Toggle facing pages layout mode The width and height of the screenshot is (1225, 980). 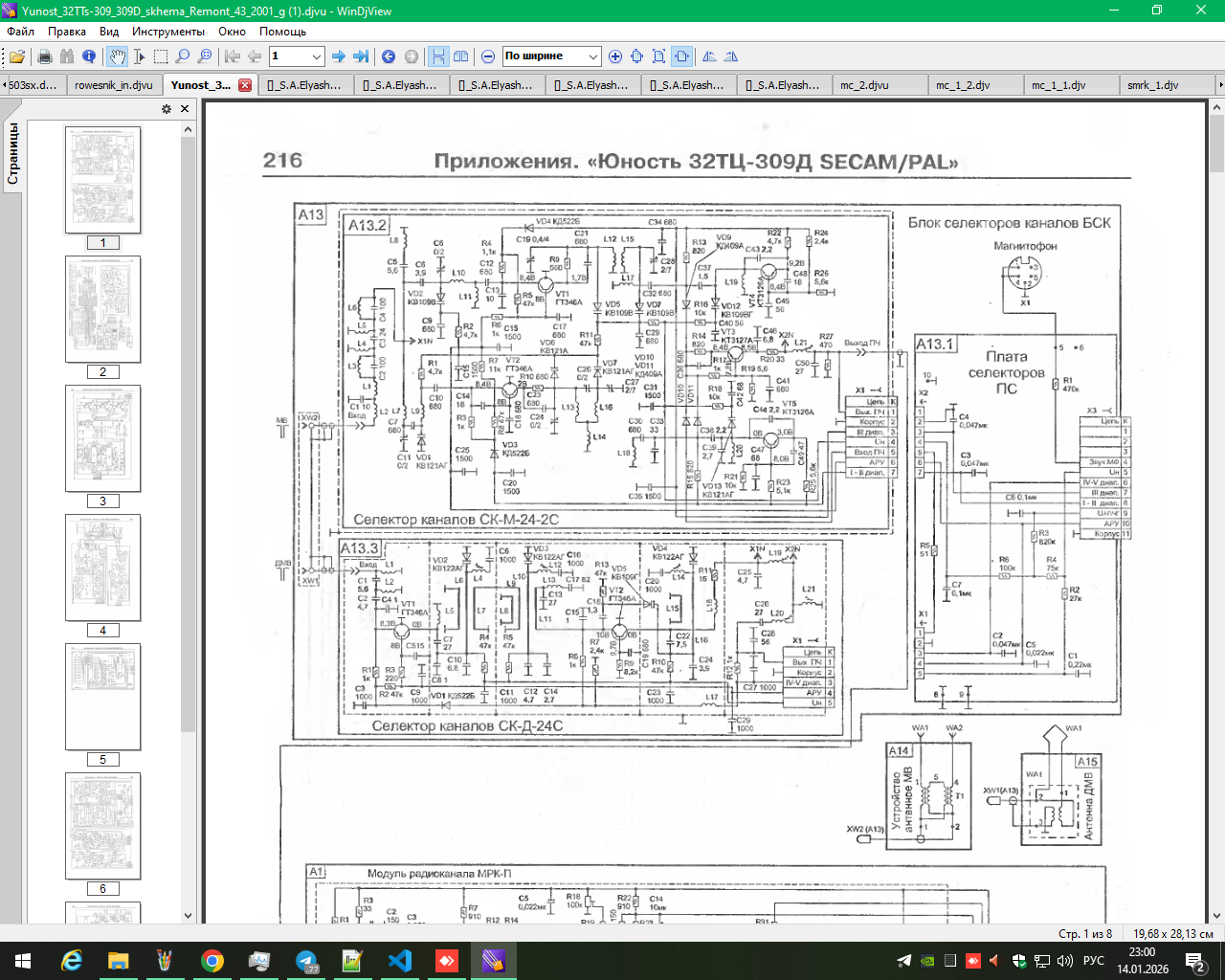point(461,56)
